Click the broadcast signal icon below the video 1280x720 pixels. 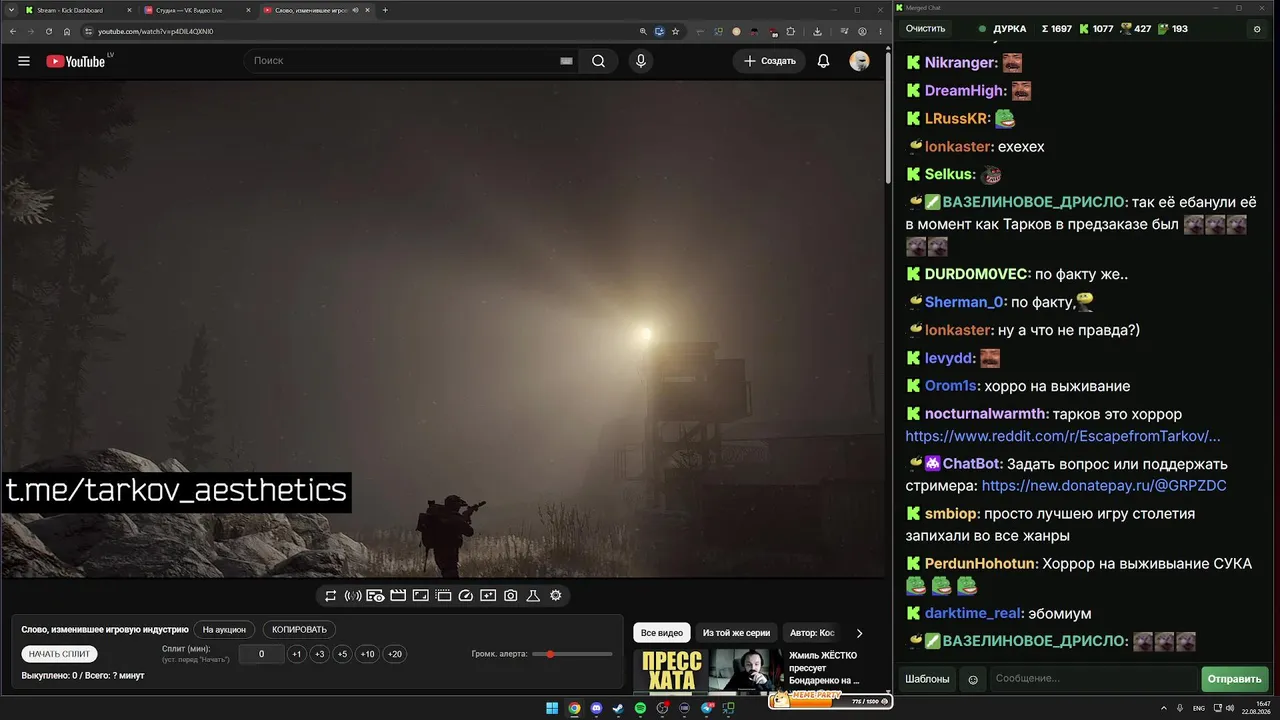click(x=353, y=596)
